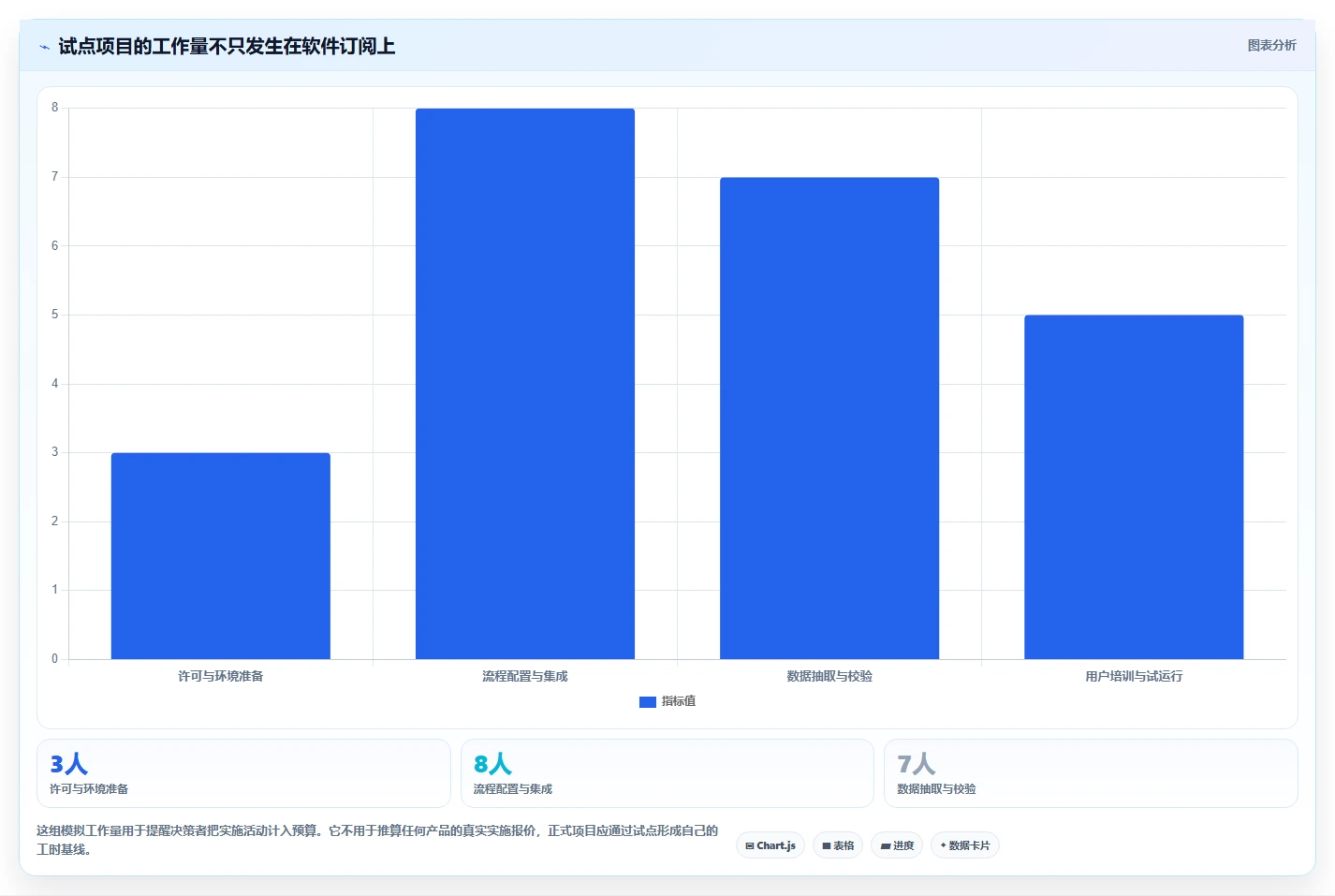Image resolution: width=1335 pixels, height=896 pixels.
Task: Click the 数据卡片 tag chip
Action: [965, 845]
